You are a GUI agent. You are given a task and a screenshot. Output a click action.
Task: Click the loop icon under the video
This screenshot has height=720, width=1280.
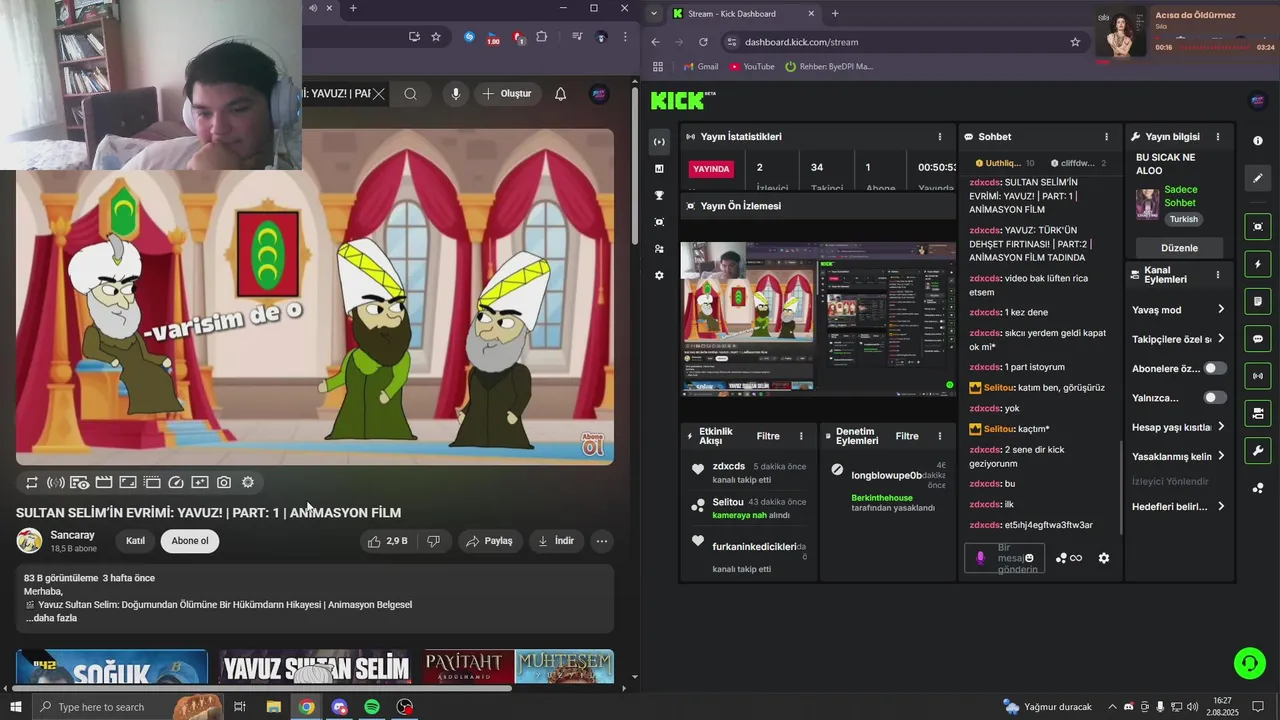tap(32, 482)
